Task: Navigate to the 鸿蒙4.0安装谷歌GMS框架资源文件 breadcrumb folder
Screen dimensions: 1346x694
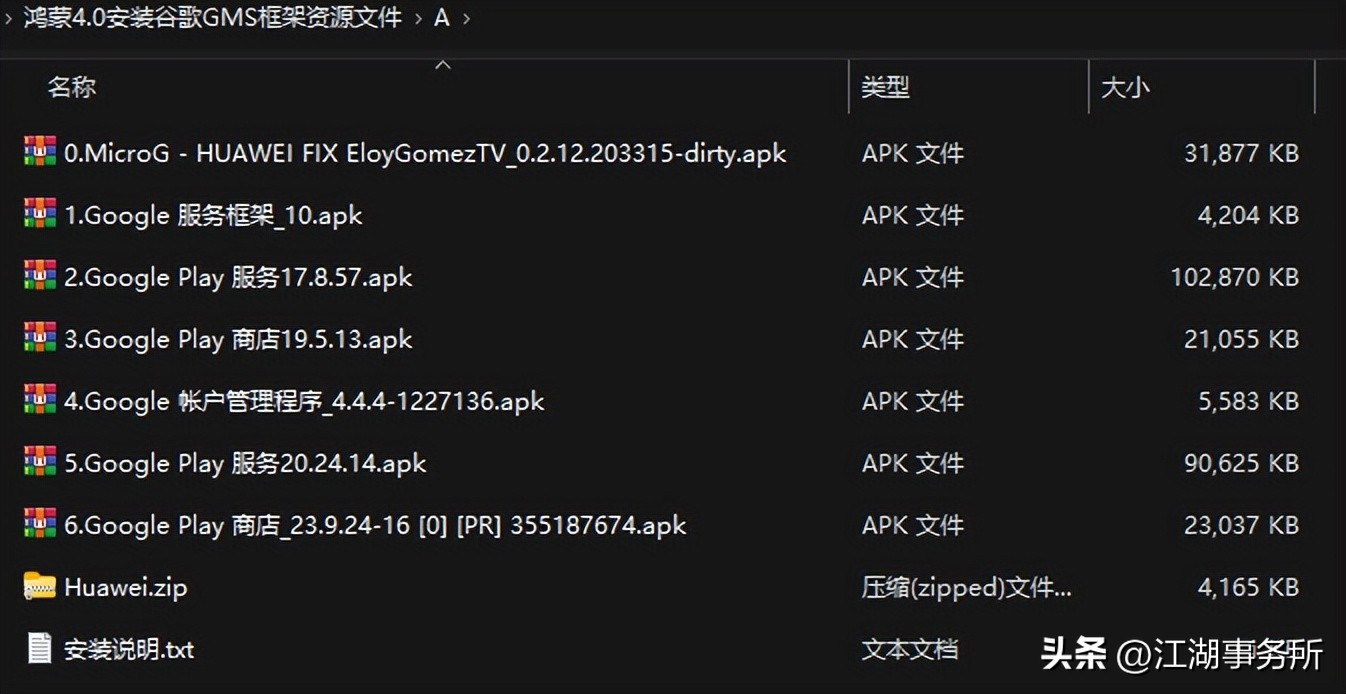Action: (x=213, y=18)
